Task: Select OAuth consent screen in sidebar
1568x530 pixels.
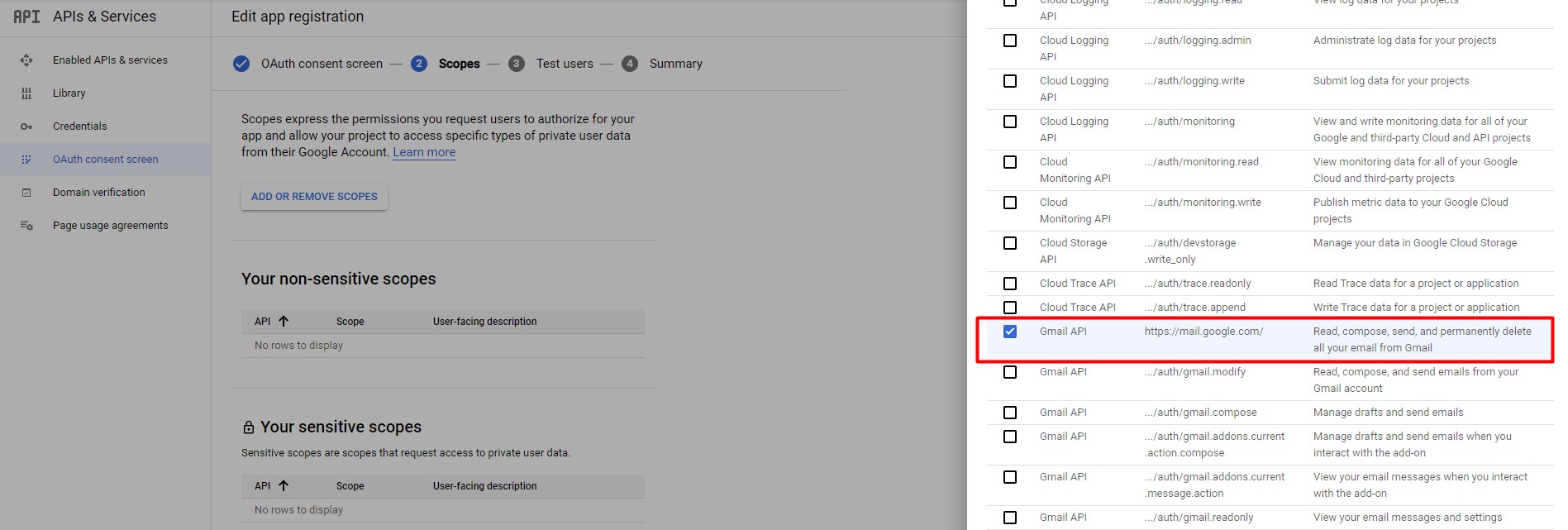Action: click(x=106, y=160)
